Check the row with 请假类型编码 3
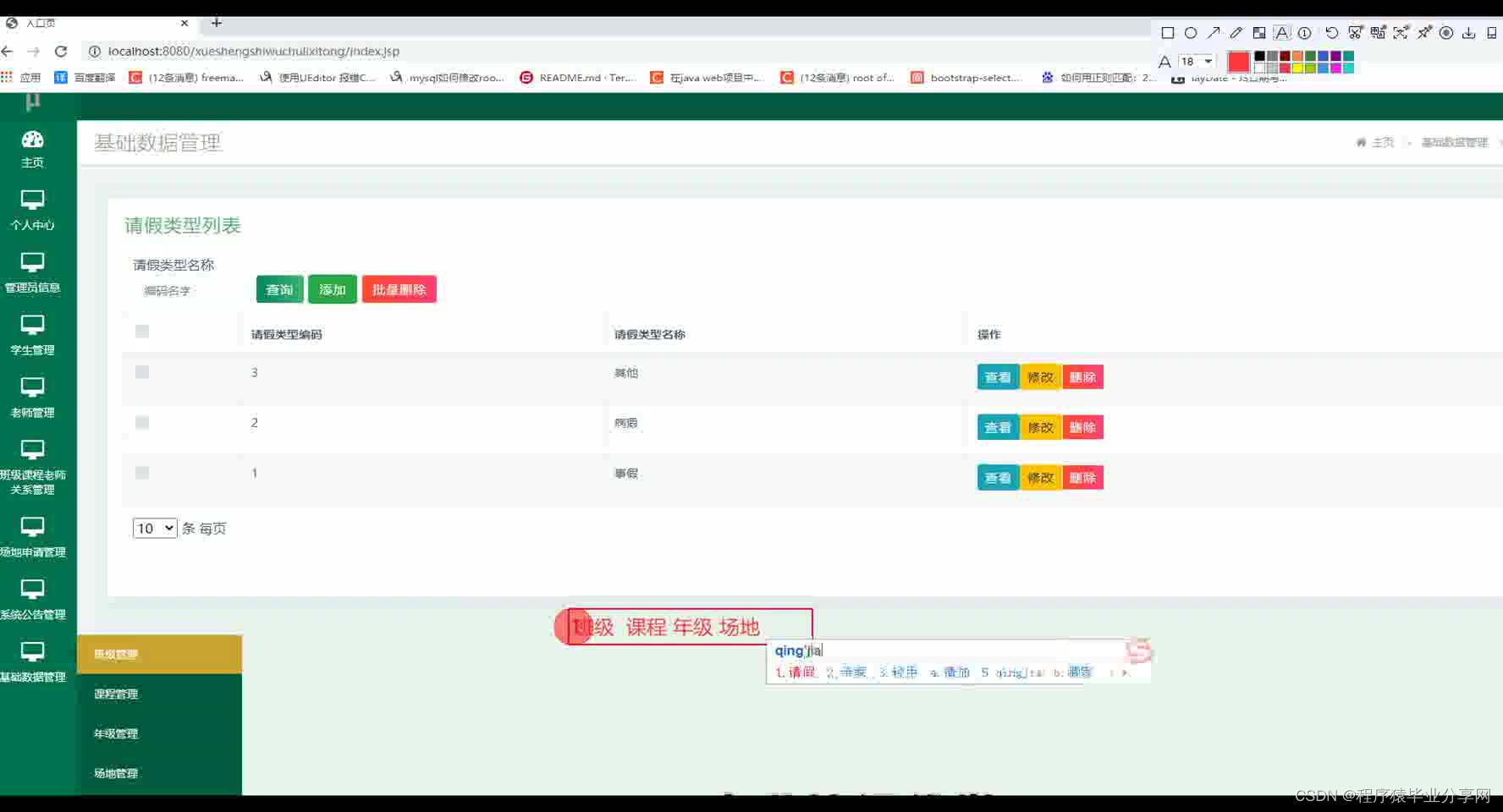Image resolution: width=1503 pixels, height=812 pixels. coord(142,372)
